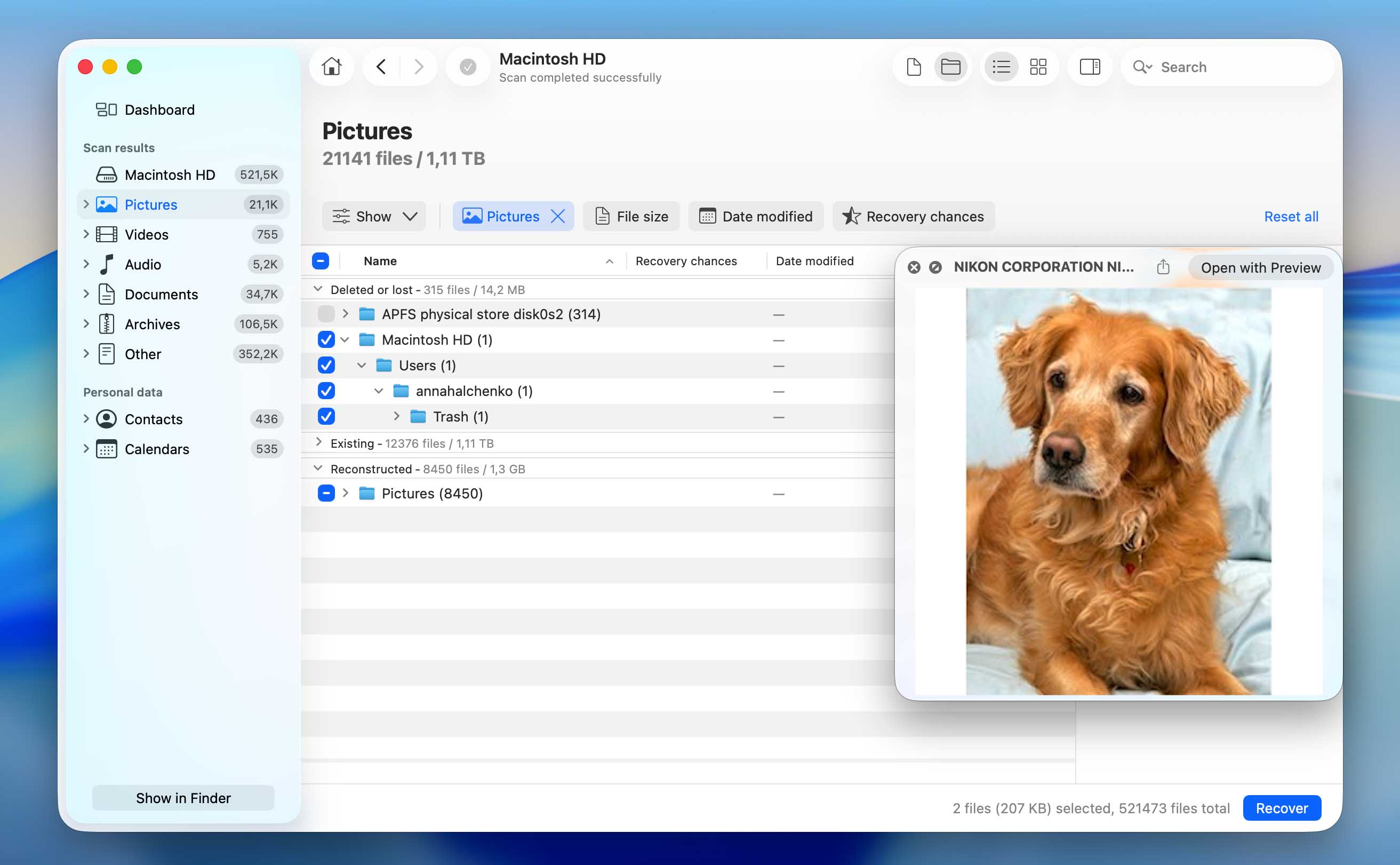Expand the Pictures category in sidebar
Image resolution: width=1400 pixels, height=865 pixels.
click(x=86, y=204)
